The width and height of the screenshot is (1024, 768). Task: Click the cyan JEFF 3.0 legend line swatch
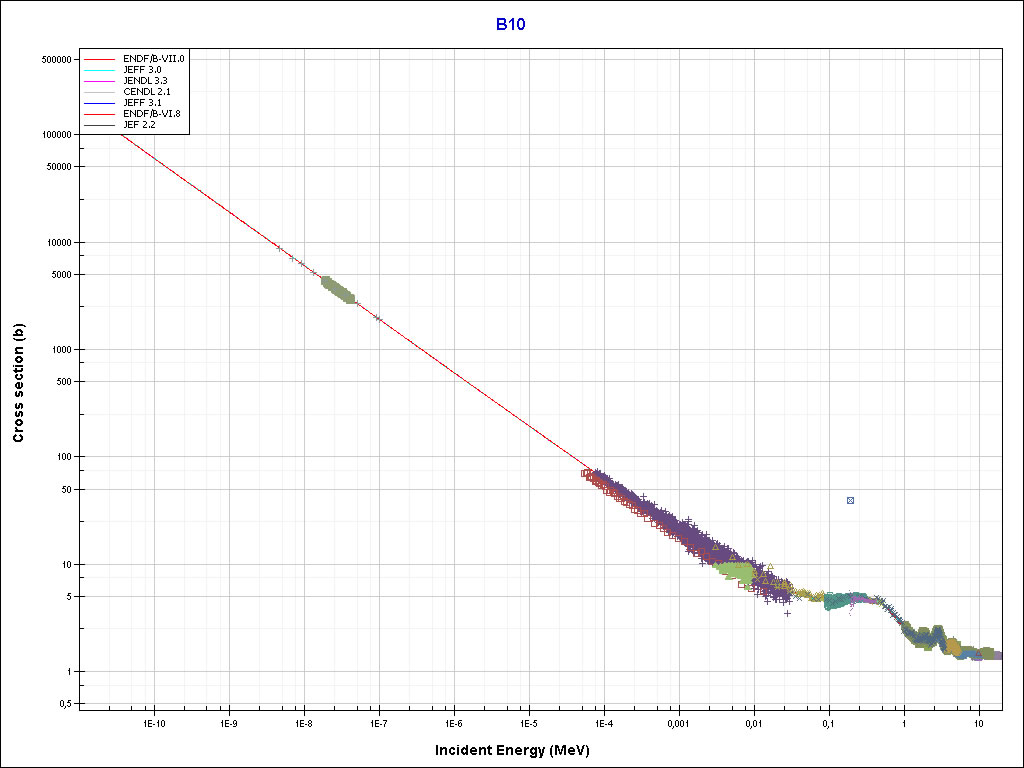click(x=106, y=71)
